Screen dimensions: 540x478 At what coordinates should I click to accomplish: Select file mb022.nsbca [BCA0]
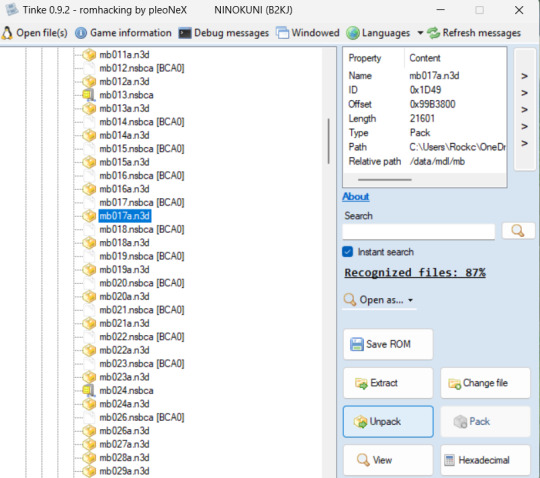(x=142, y=337)
